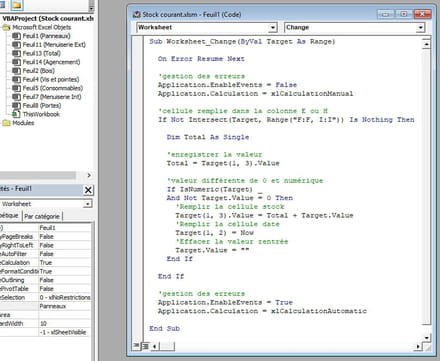Switch to the alphabetical properties tab
This screenshot has height=361, width=440.
(x=9, y=216)
